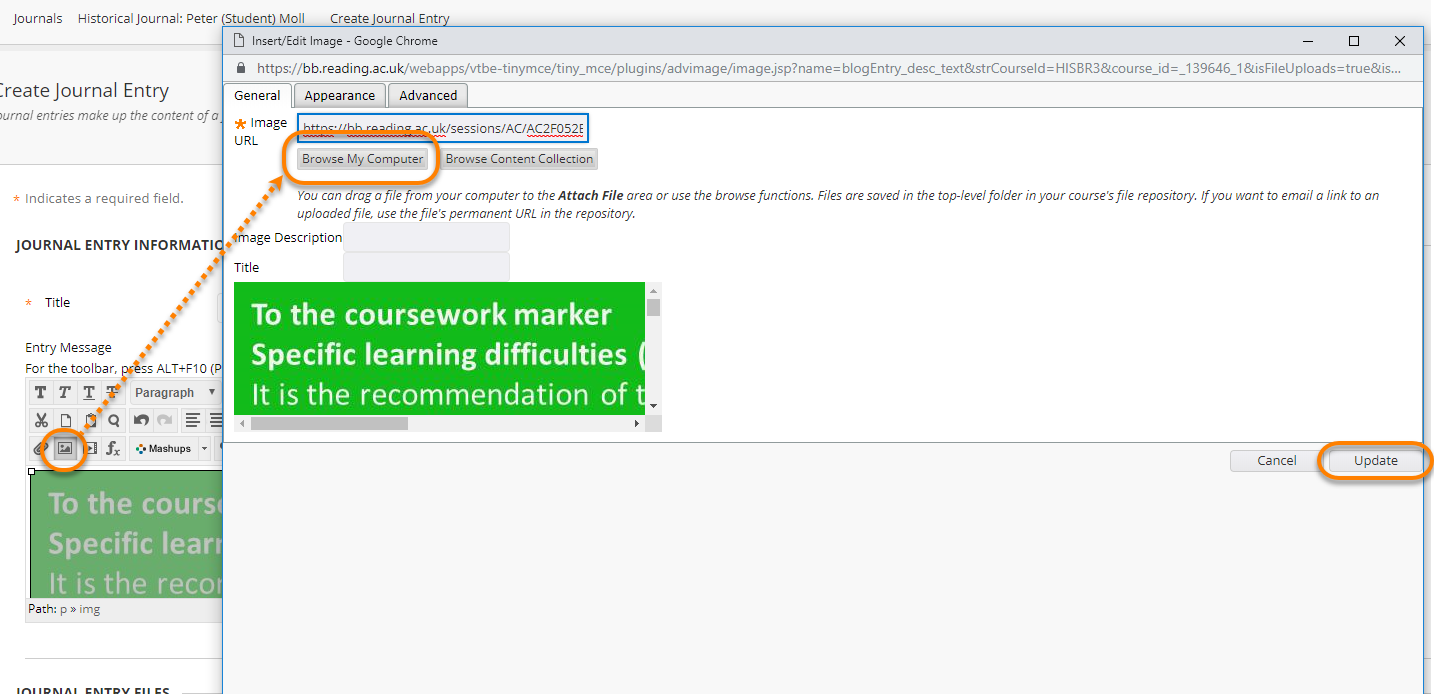Click the Bold text formatting icon
Screen dimensions: 1434x694
[40, 393]
